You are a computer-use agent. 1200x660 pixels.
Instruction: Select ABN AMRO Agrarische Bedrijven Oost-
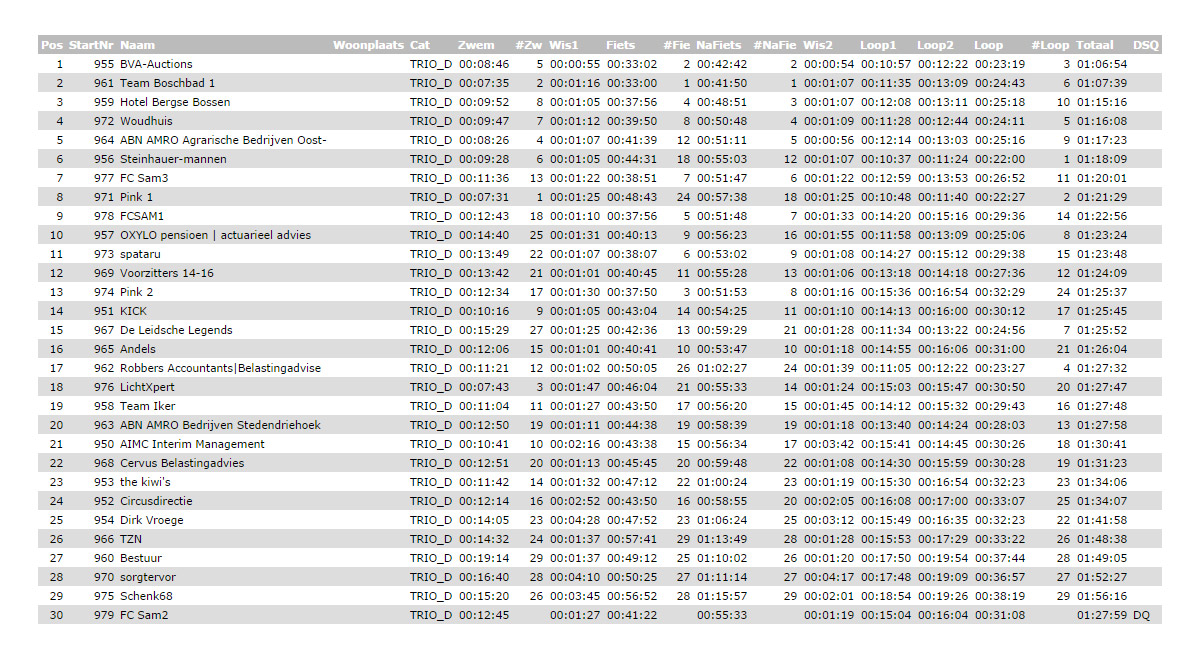coord(223,140)
